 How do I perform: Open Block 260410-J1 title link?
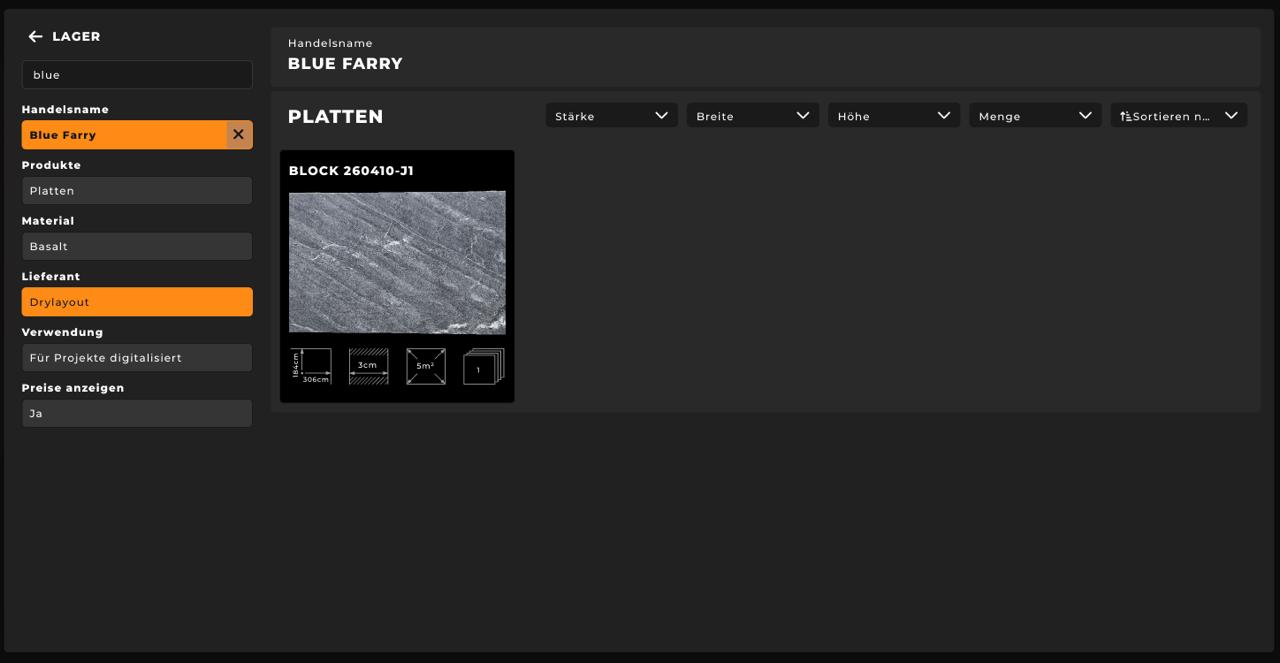351,171
